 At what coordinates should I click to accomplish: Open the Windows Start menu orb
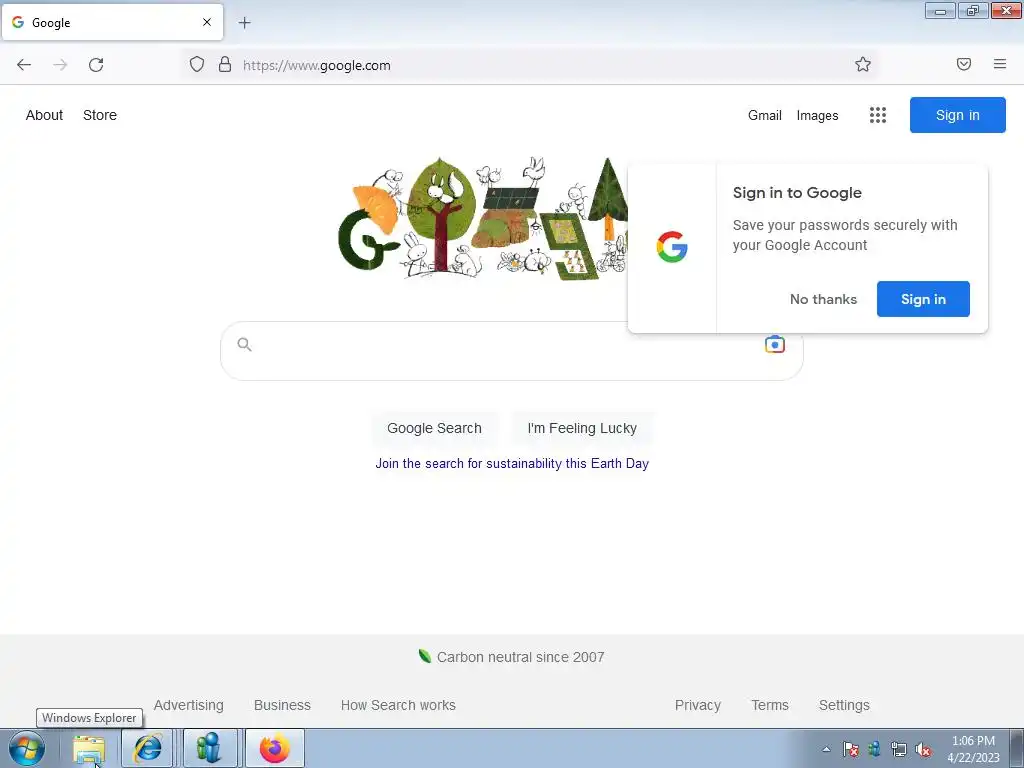pyautogui.click(x=27, y=748)
